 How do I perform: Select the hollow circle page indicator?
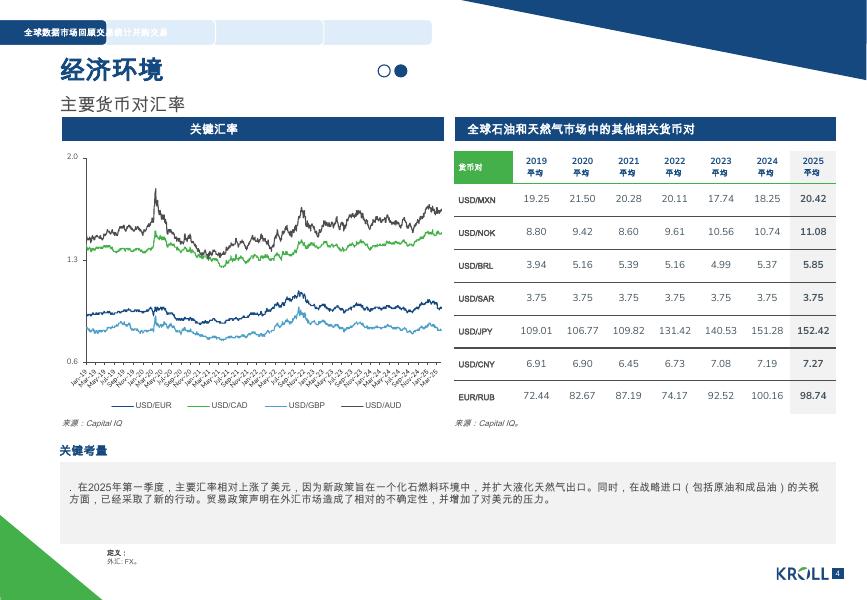[x=384, y=71]
